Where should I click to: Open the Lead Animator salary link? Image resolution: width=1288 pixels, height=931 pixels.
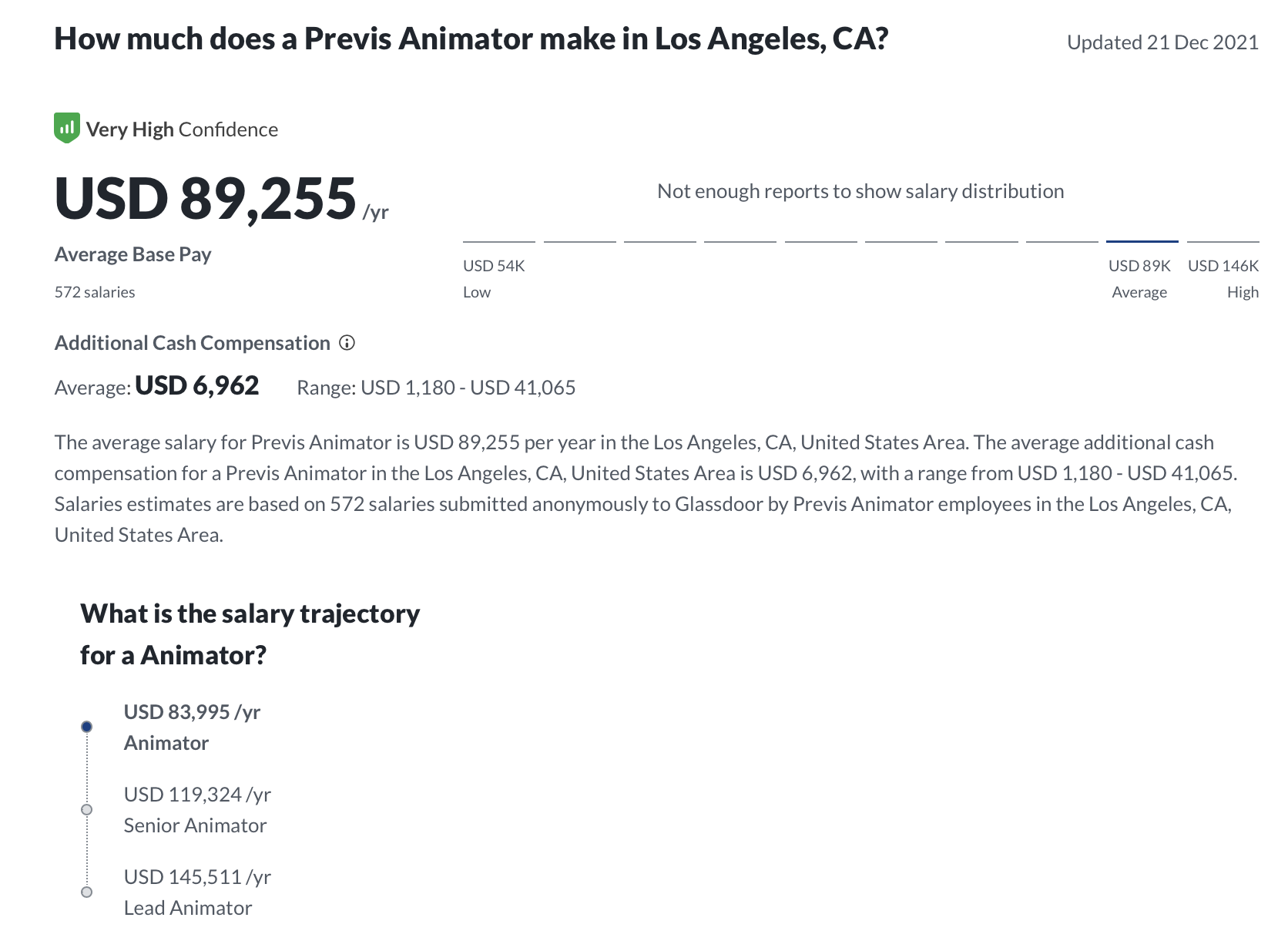(188, 908)
